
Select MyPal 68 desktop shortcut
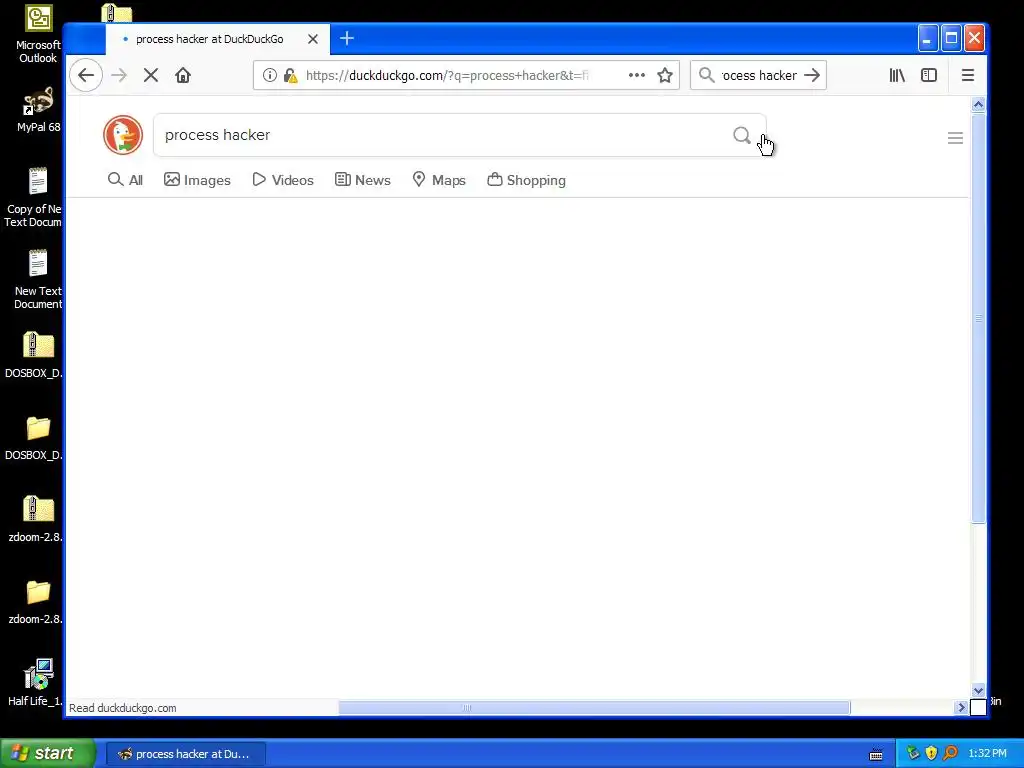point(39,110)
